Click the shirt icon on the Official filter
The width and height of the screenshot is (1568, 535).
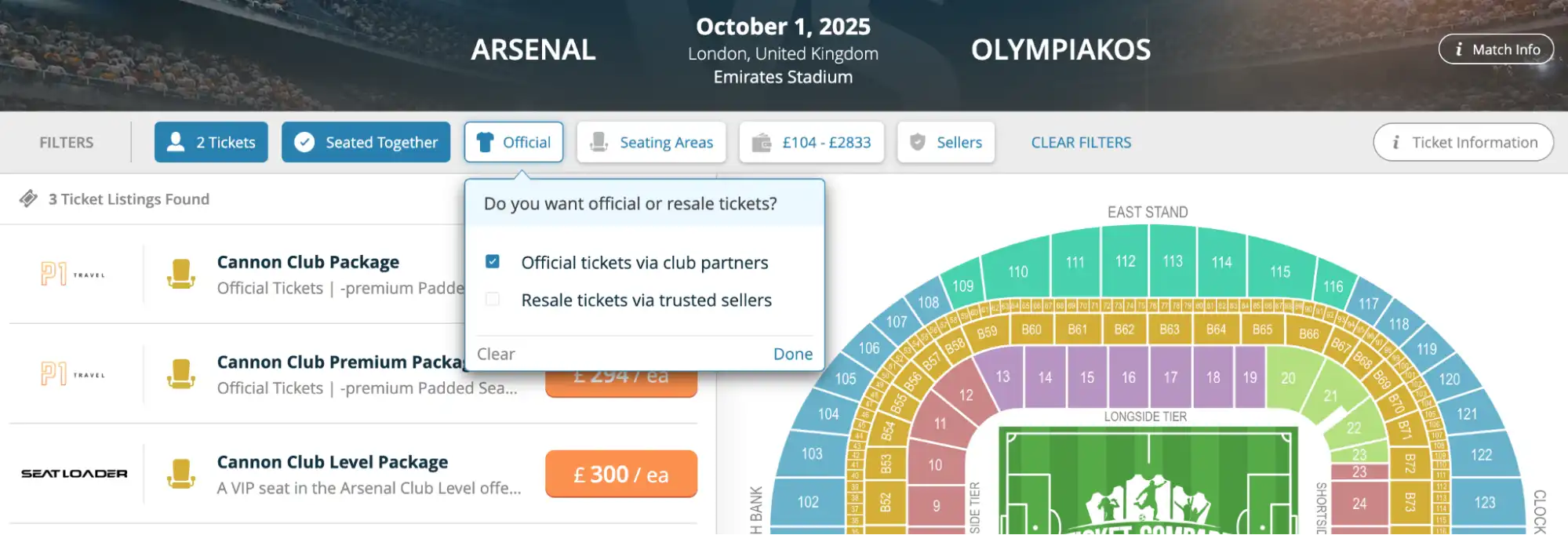coord(487,142)
